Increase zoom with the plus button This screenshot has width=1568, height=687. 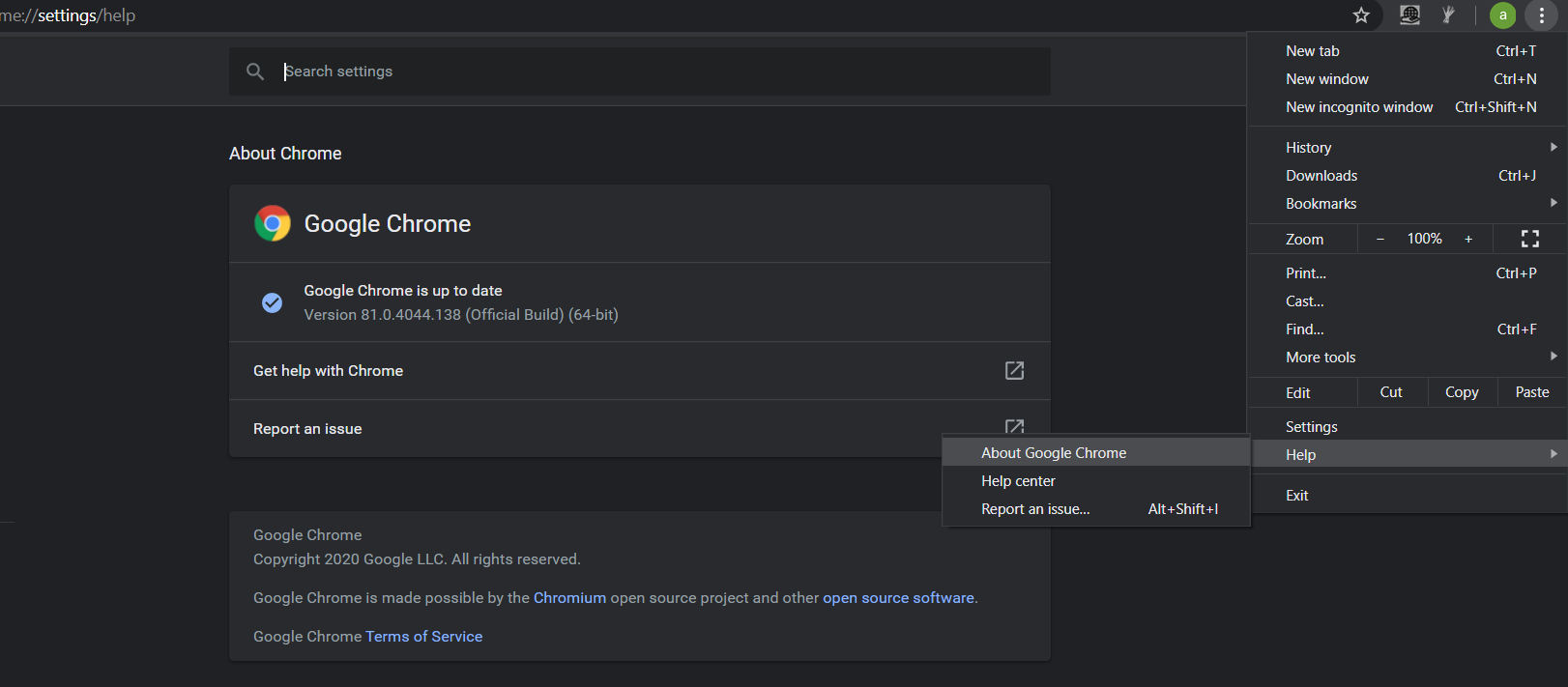[1468, 239]
